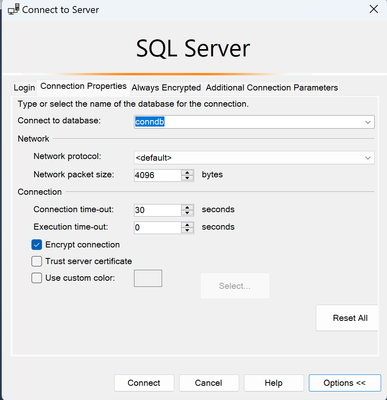Decrease Connection time-out with down arrow
The width and height of the screenshot is (387, 400).
pos(187,213)
